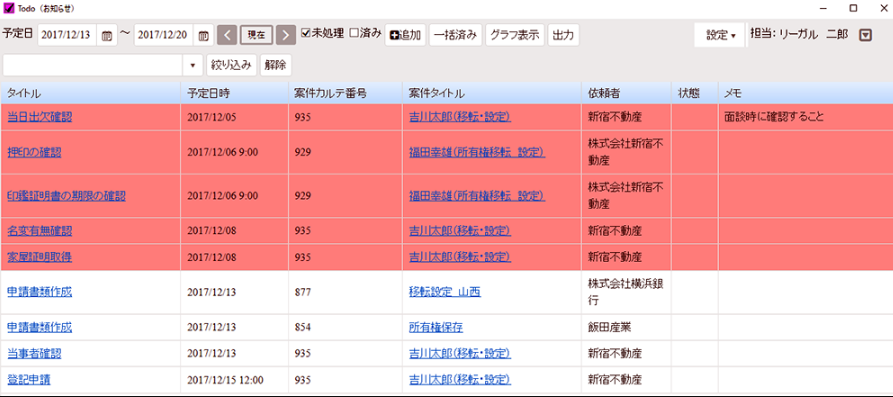
Task: Open 申請書類作成 link for case 877
Action: pyautogui.click(x=40, y=292)
